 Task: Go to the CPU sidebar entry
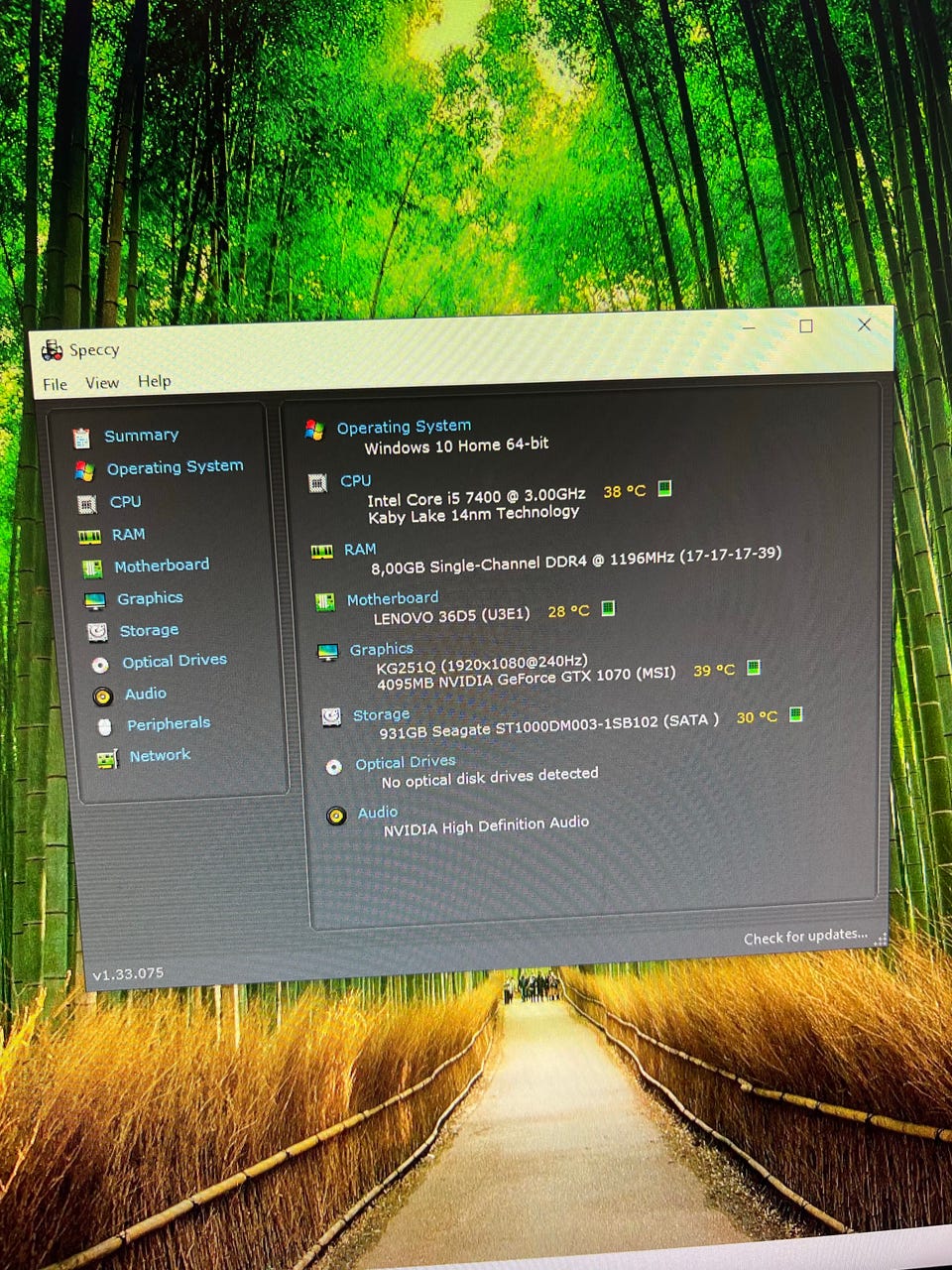tap(125, 501)
